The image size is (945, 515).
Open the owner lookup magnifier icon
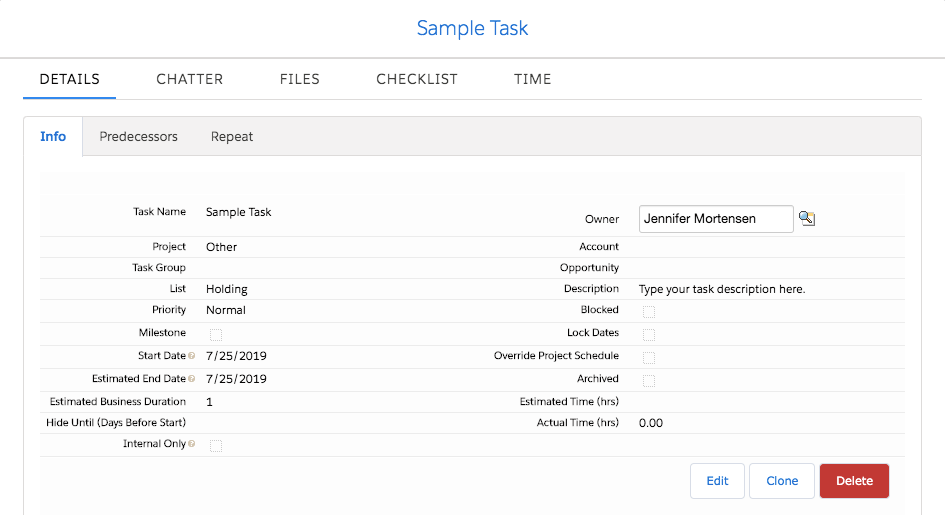pyautogui.click(x=807, y=218)
